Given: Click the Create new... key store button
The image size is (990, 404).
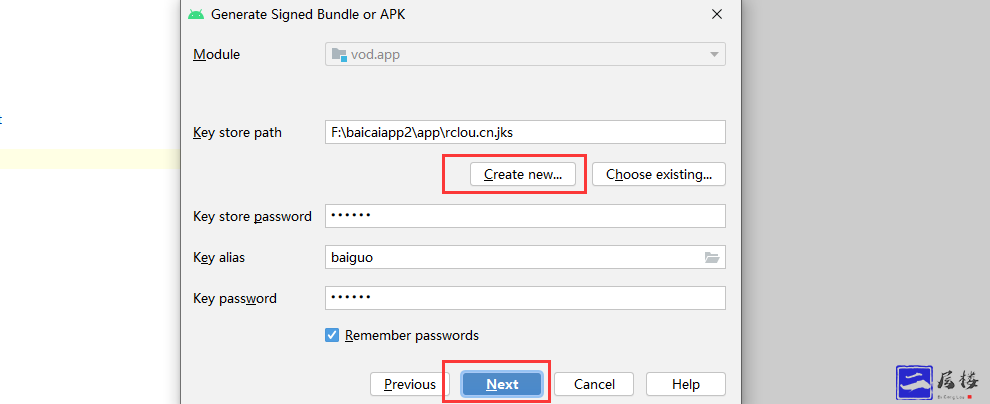Looking at the screenshot, I should coord(523,174).
